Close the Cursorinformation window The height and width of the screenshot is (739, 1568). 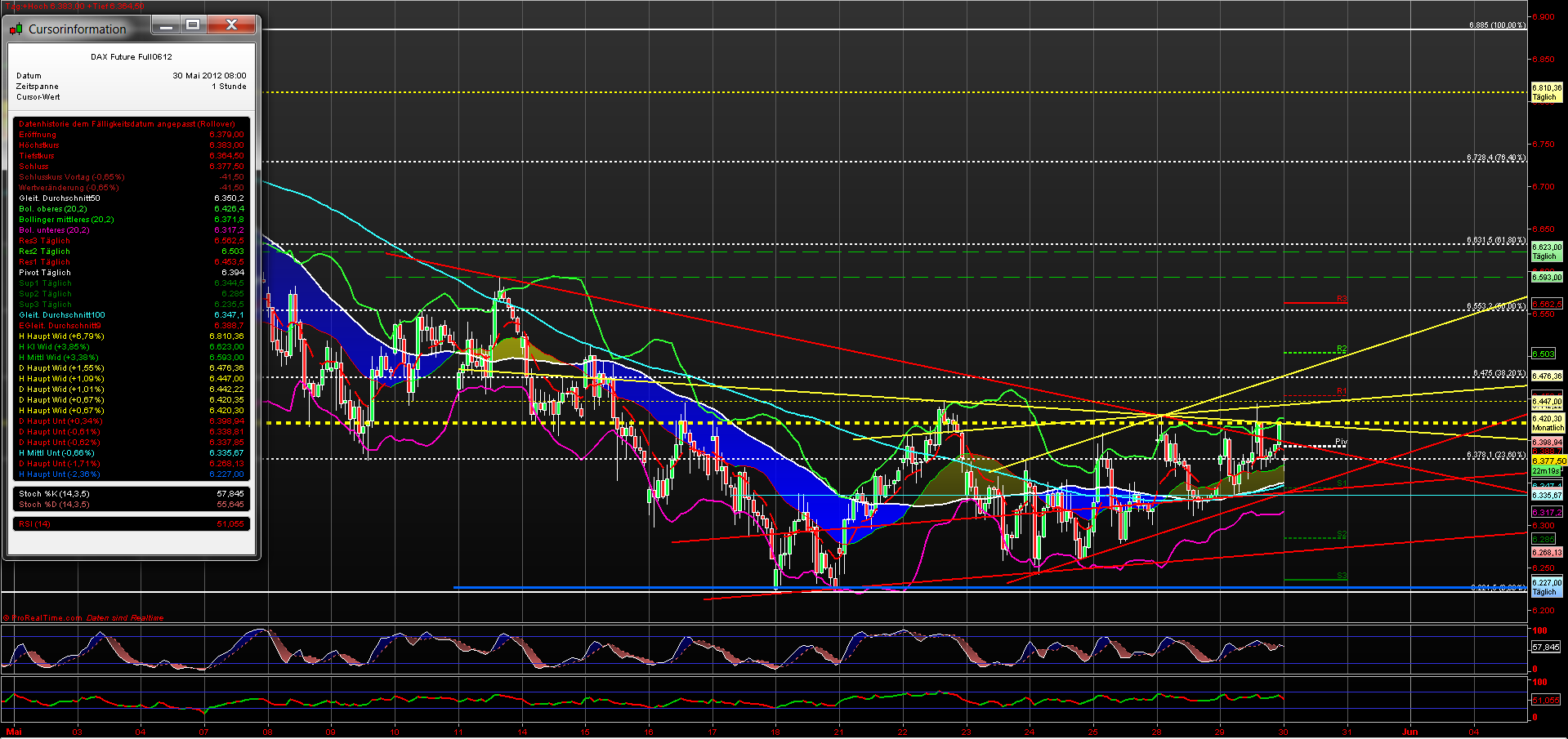(x=232, y=25)
